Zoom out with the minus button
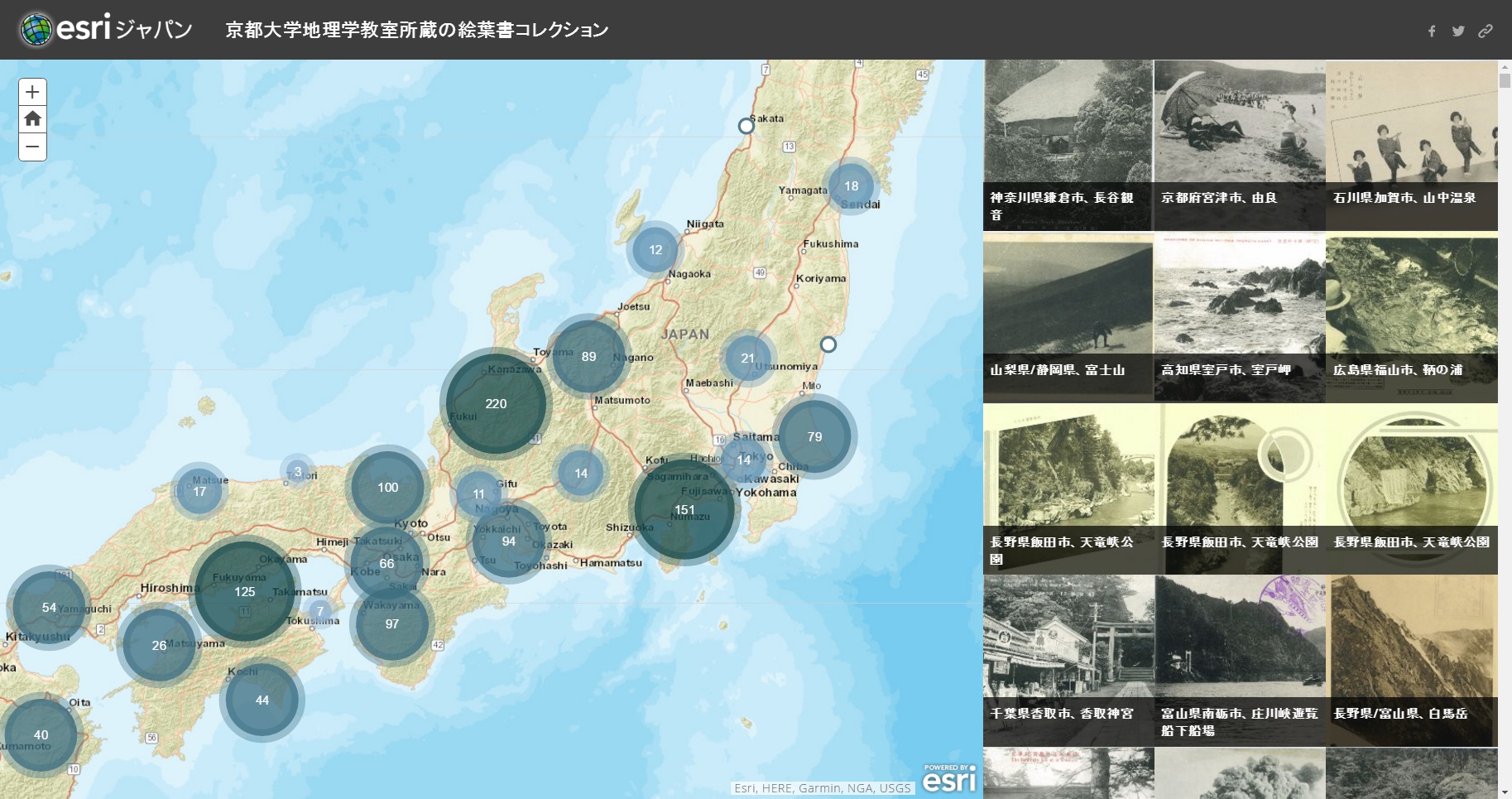 (32, 147)
